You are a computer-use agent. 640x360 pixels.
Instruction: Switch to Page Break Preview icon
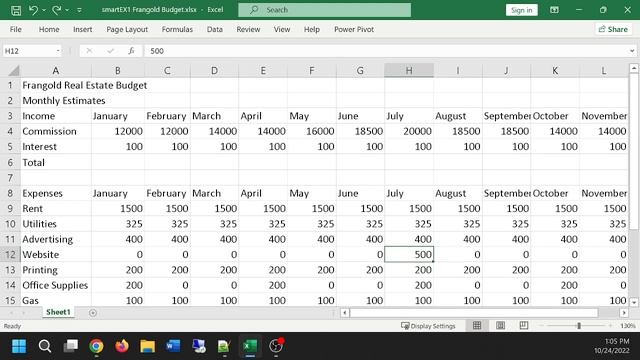tap(524, 325)
